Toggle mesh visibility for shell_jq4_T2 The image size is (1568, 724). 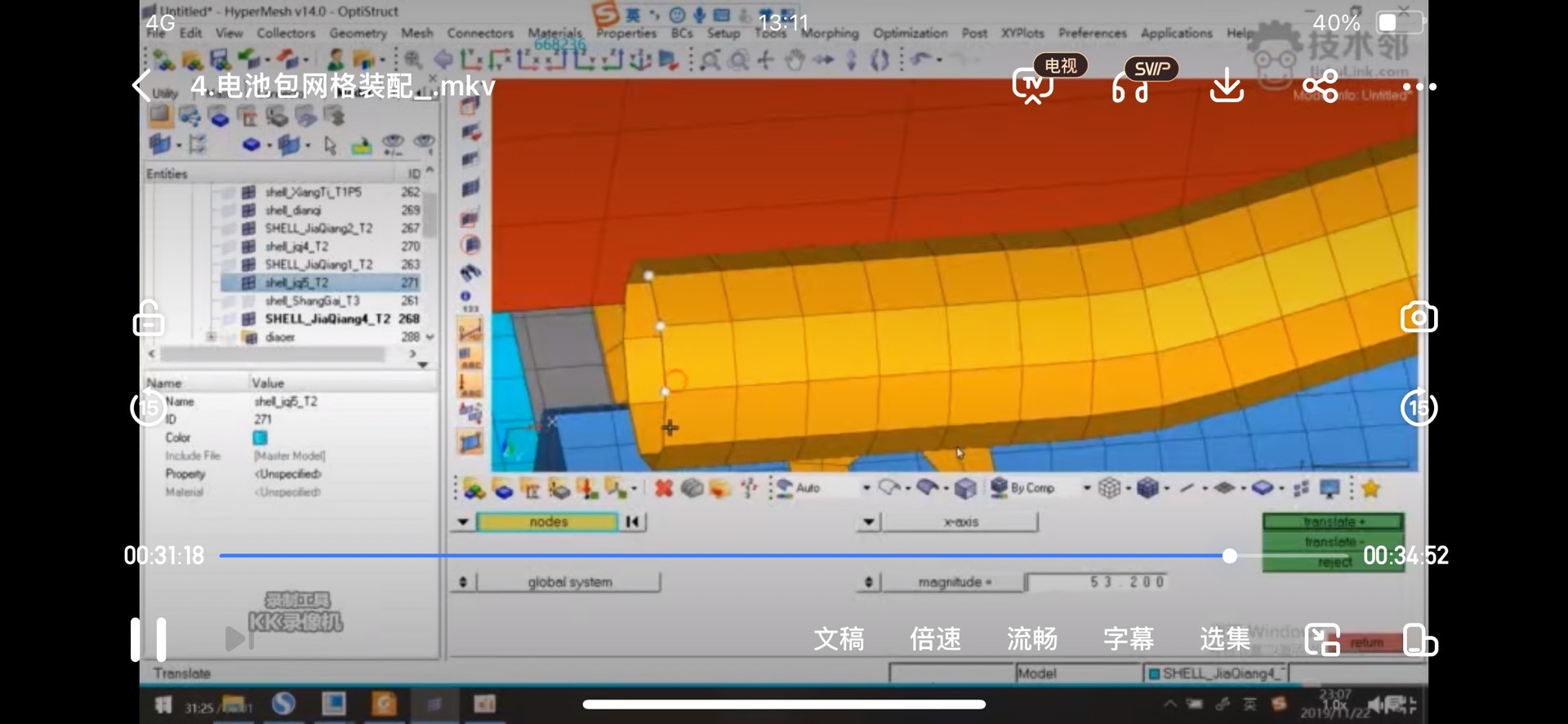248,247
